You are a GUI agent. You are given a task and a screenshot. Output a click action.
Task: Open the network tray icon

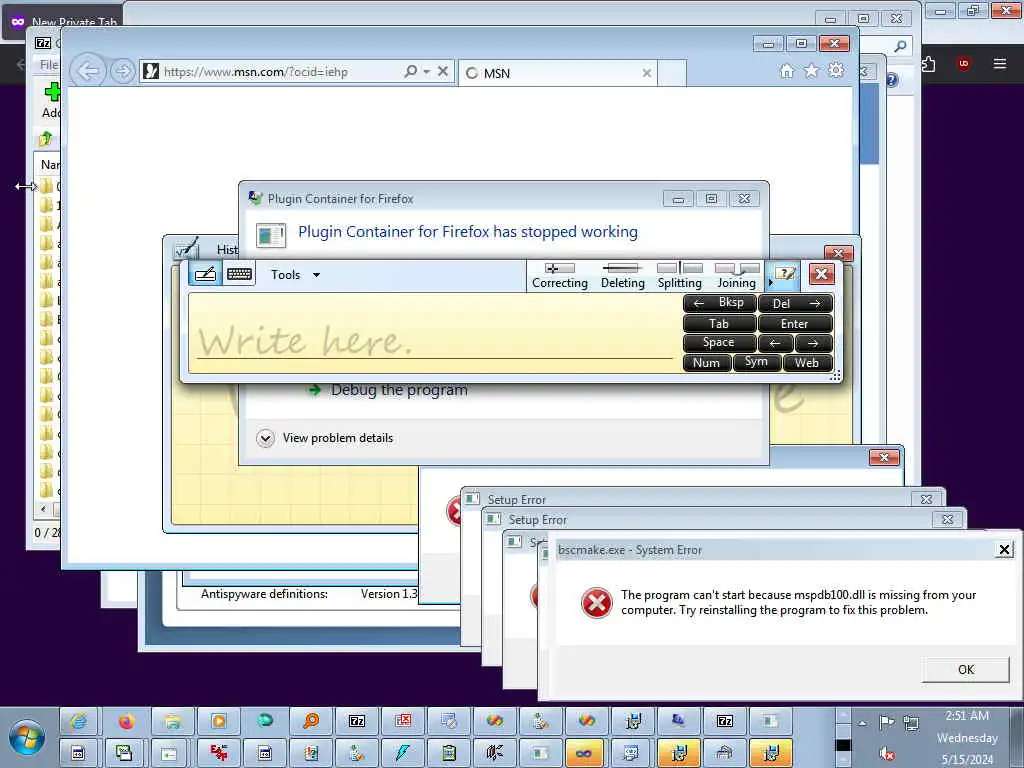(910, 722)
